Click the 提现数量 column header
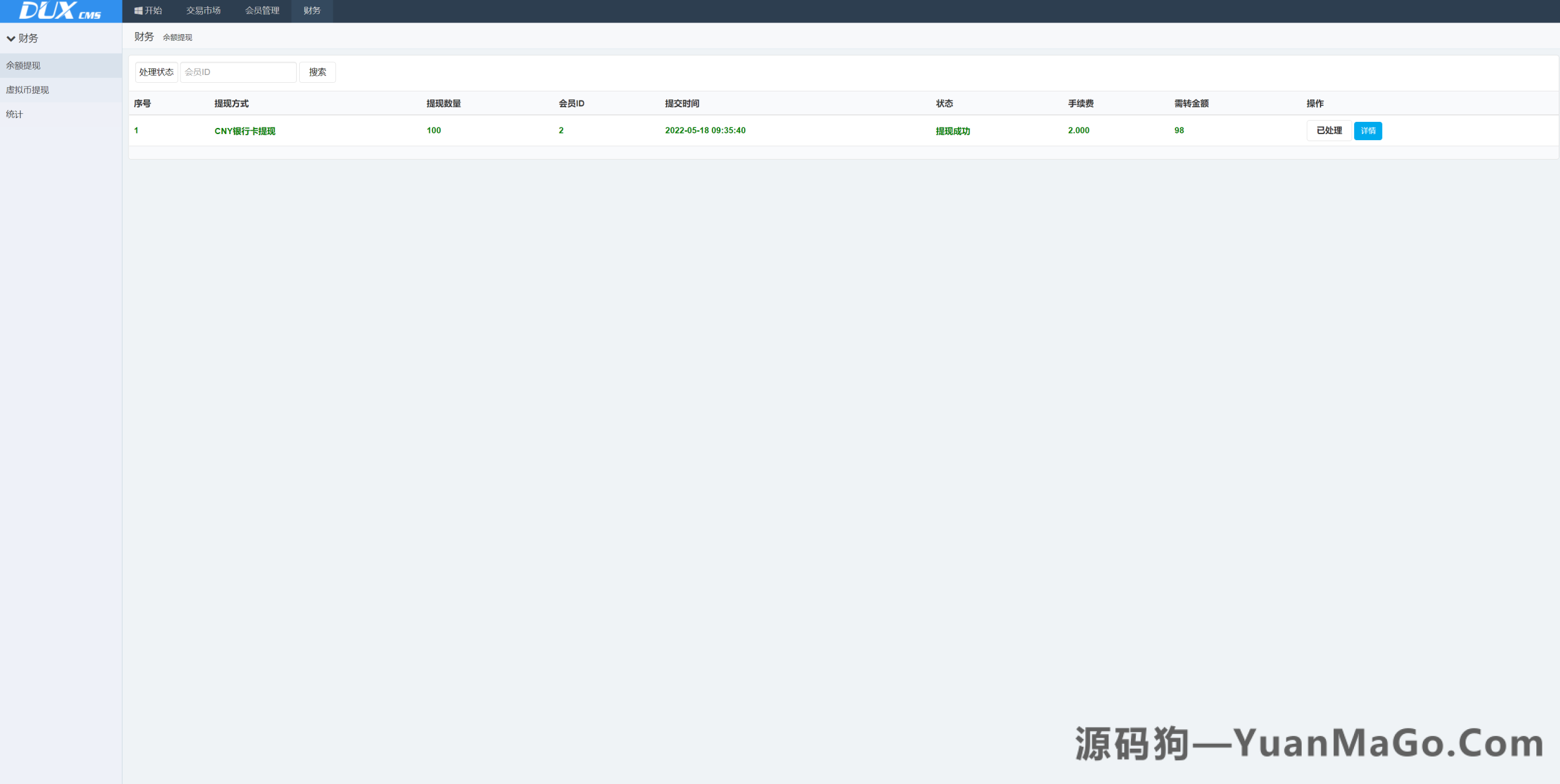1560x784 pixels. coord(443,104)
